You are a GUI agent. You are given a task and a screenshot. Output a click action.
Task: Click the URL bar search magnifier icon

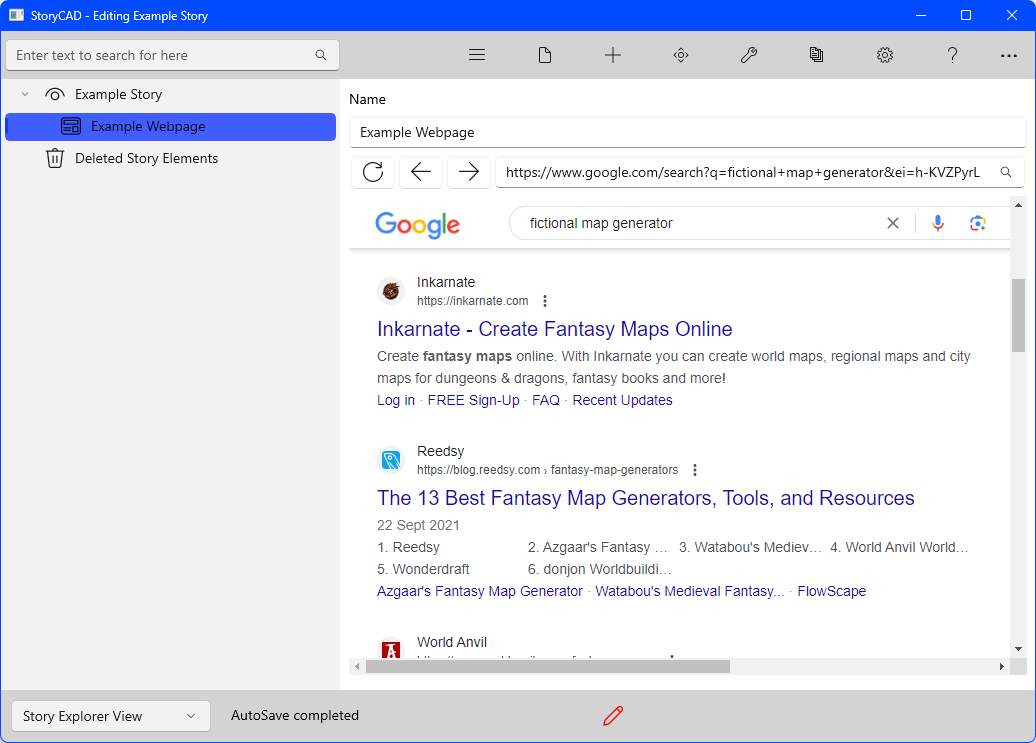pyautogui.click(x=1006, y=172)
